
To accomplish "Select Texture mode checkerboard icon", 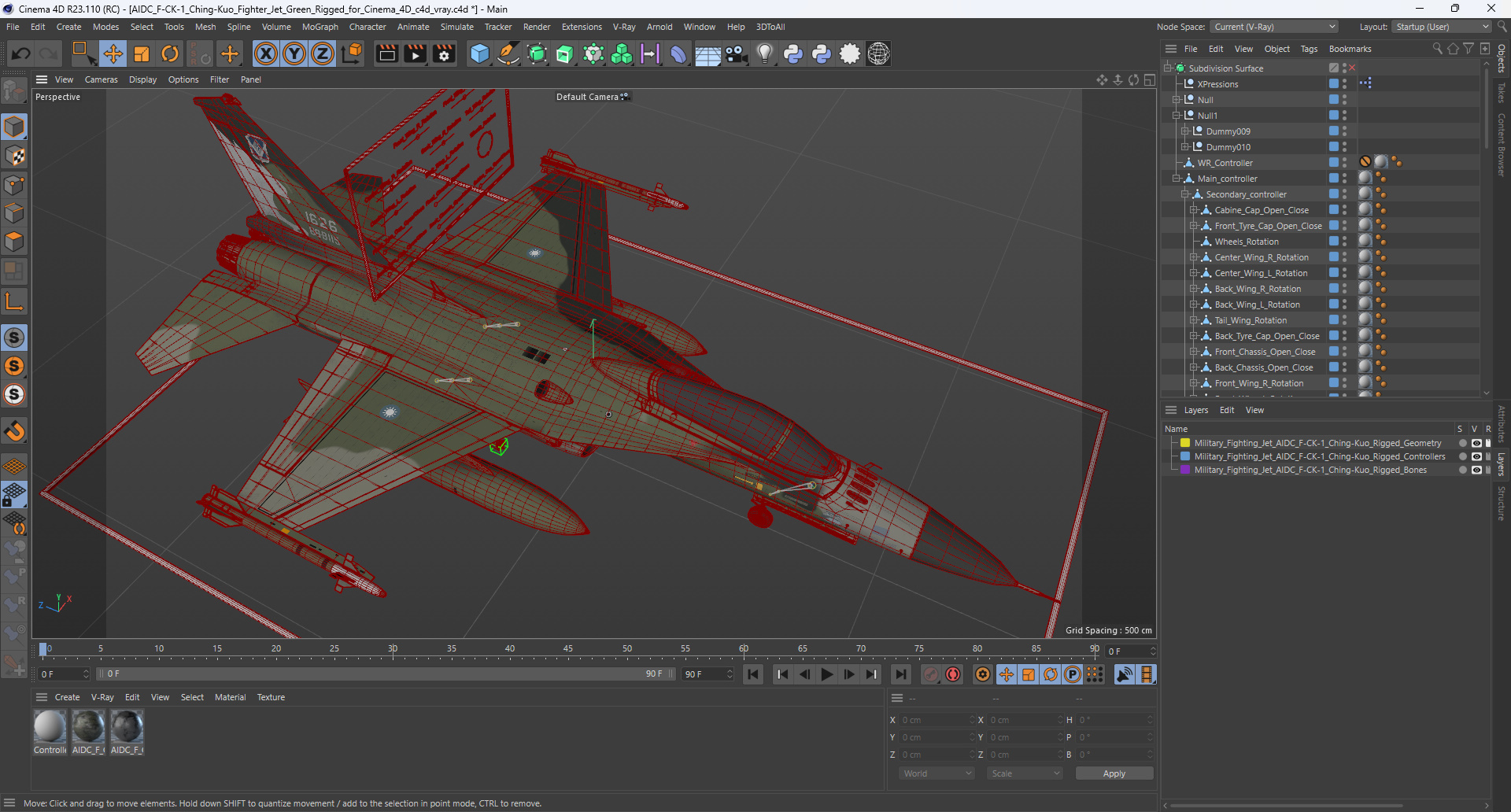I will [x=14, y=156].
